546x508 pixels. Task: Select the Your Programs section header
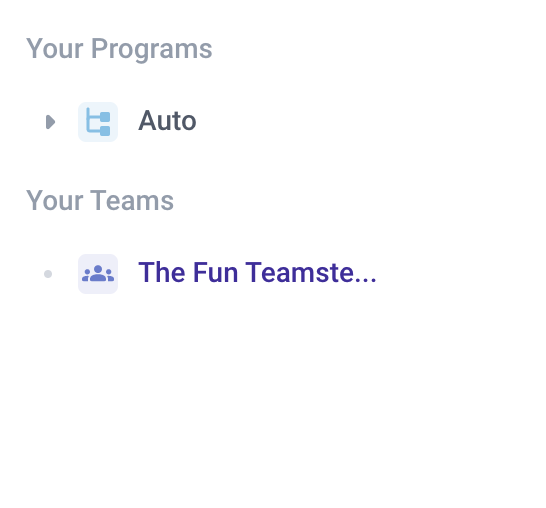(x=119, y=49)
